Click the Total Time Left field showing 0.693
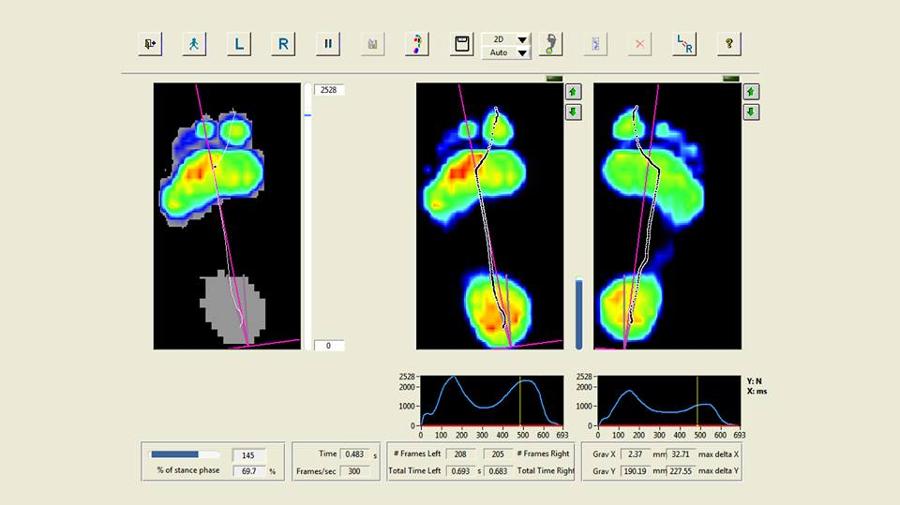Viewport: 900px width, 505px height. pyautogui.click(x=460, y=471)
